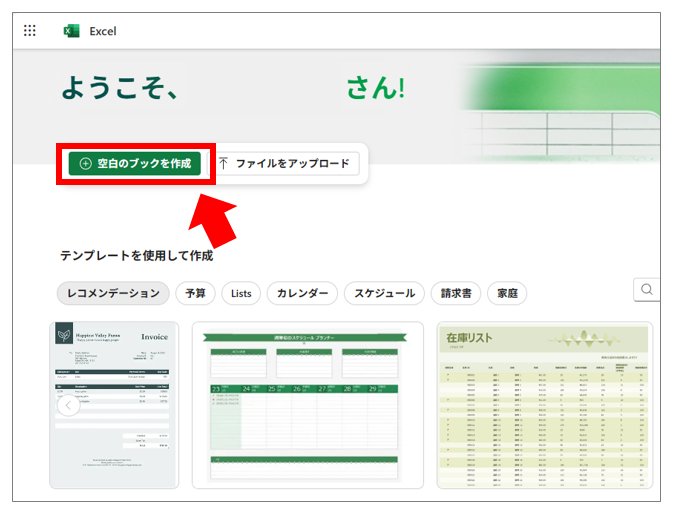
Task: Select the レコメンデーション template filter
Action: [113, 293]
